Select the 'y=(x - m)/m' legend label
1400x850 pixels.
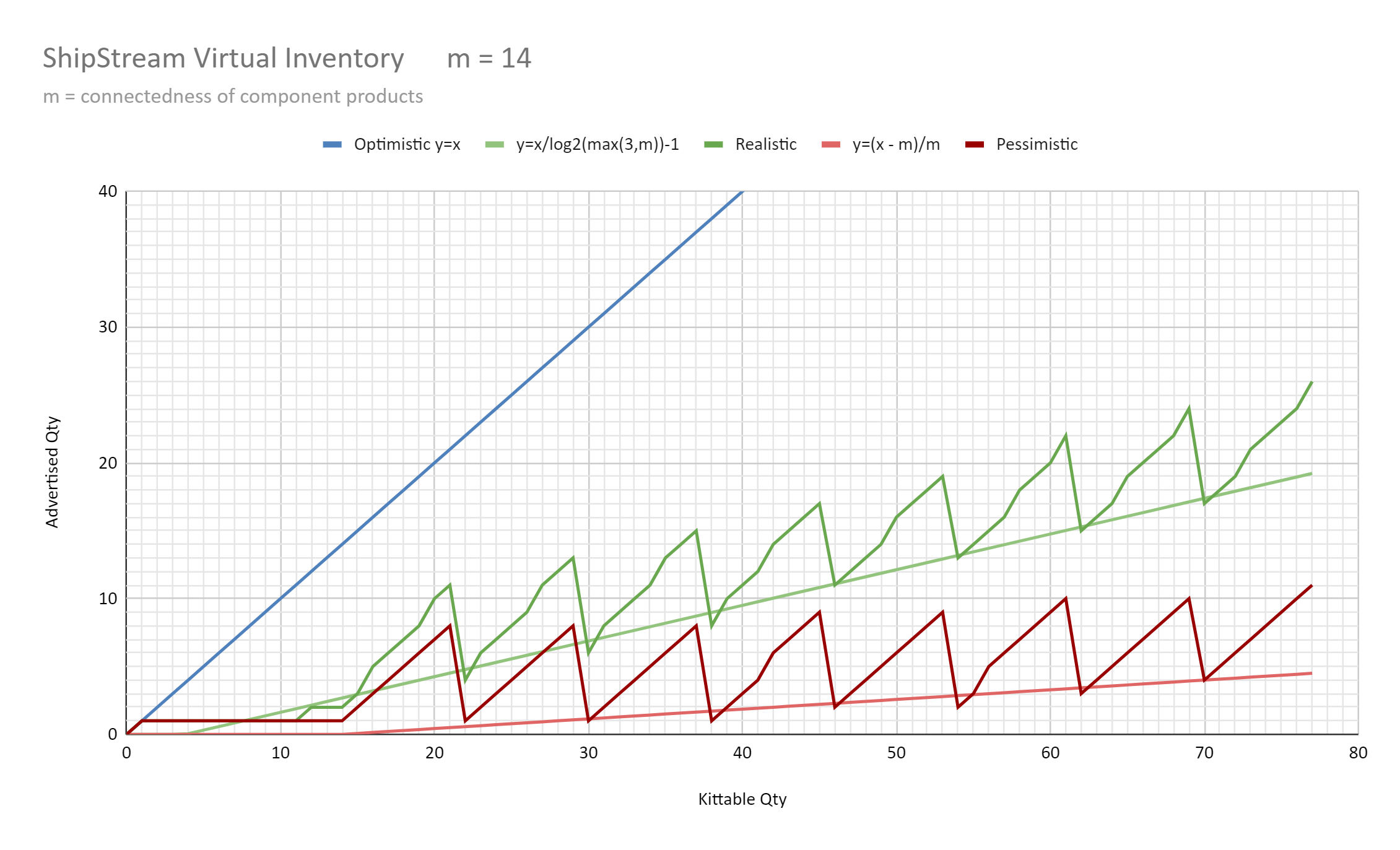coord(895,144)
